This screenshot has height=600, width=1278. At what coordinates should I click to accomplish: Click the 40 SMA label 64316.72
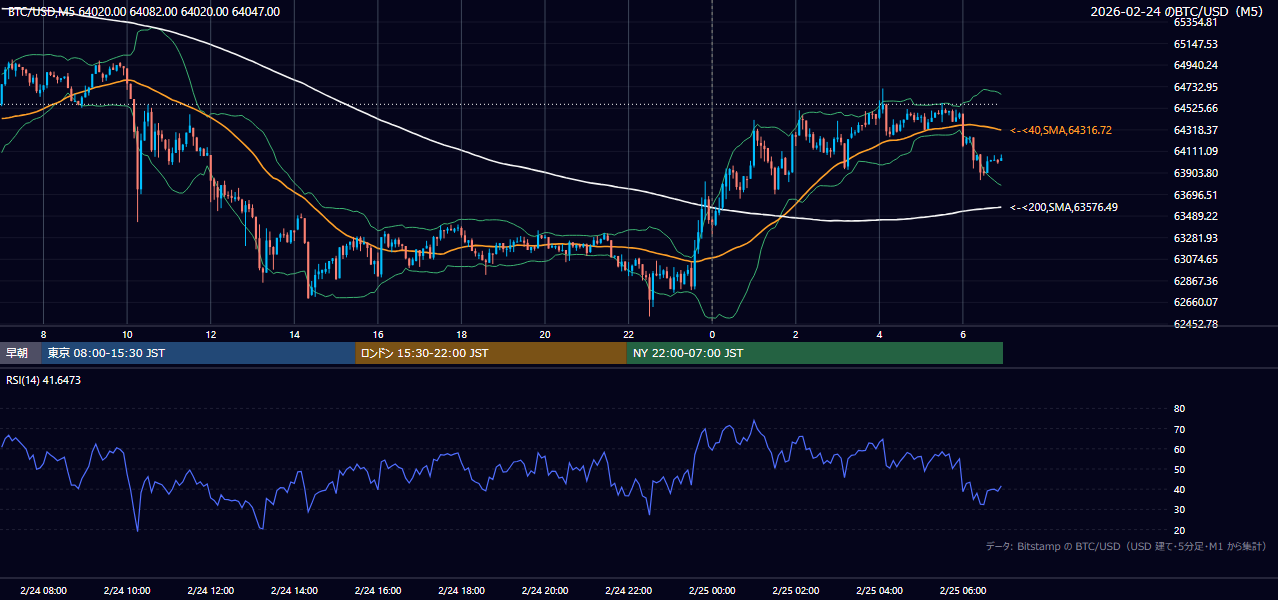tap(1061, 130)
